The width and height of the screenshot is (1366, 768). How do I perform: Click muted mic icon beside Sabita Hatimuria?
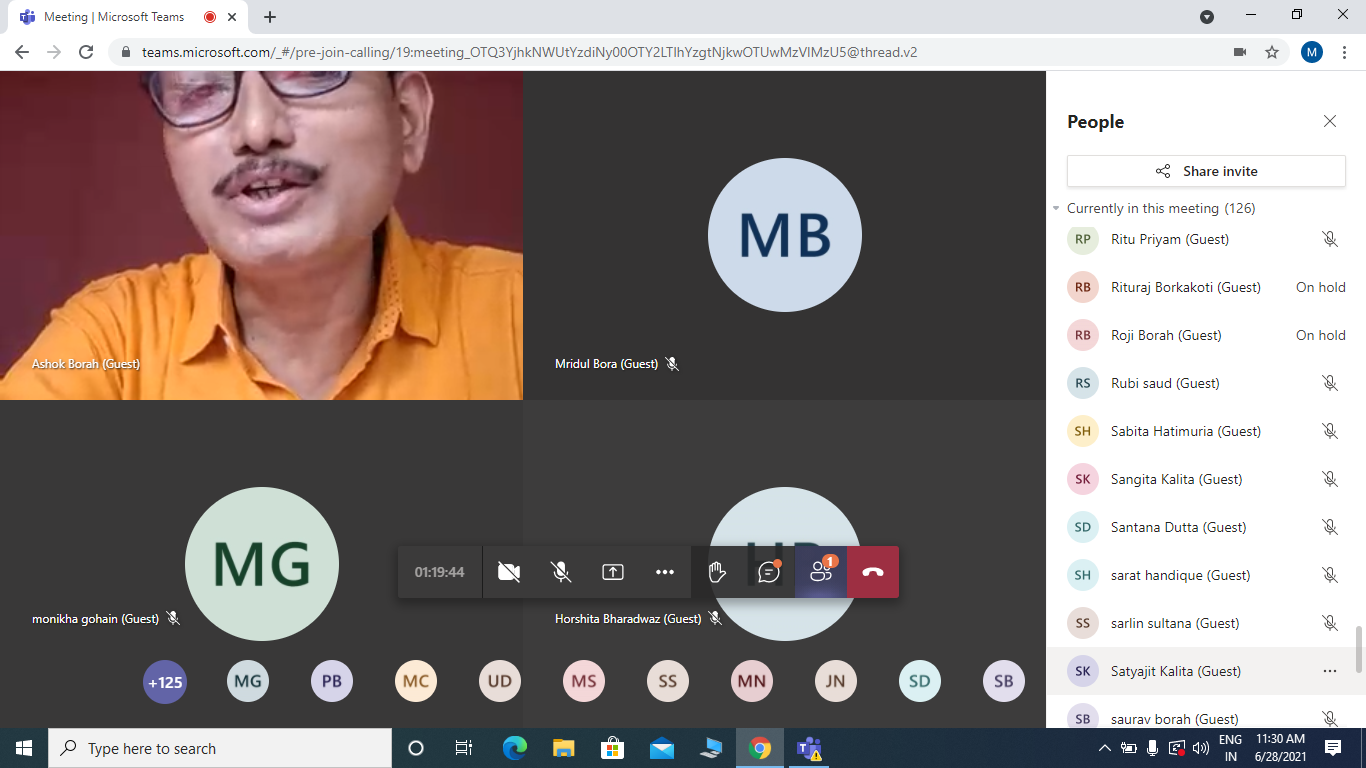tap(1330, 431)
